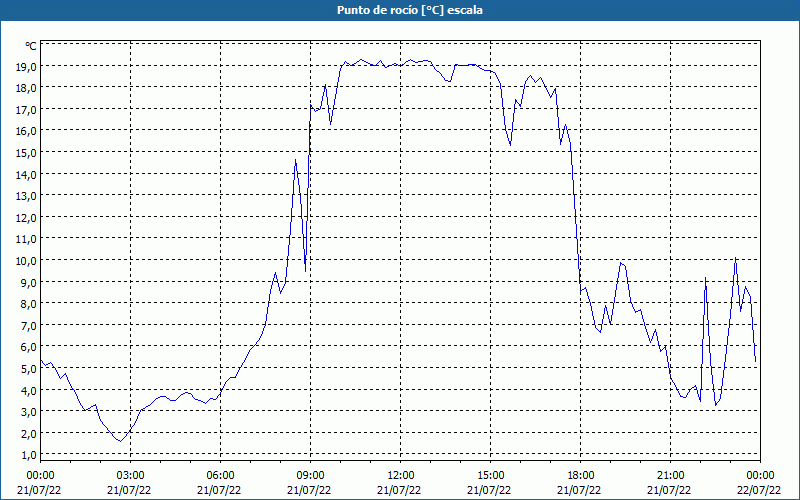
Task: Click the 19,0 y-axis value
Action: [27, 66]
